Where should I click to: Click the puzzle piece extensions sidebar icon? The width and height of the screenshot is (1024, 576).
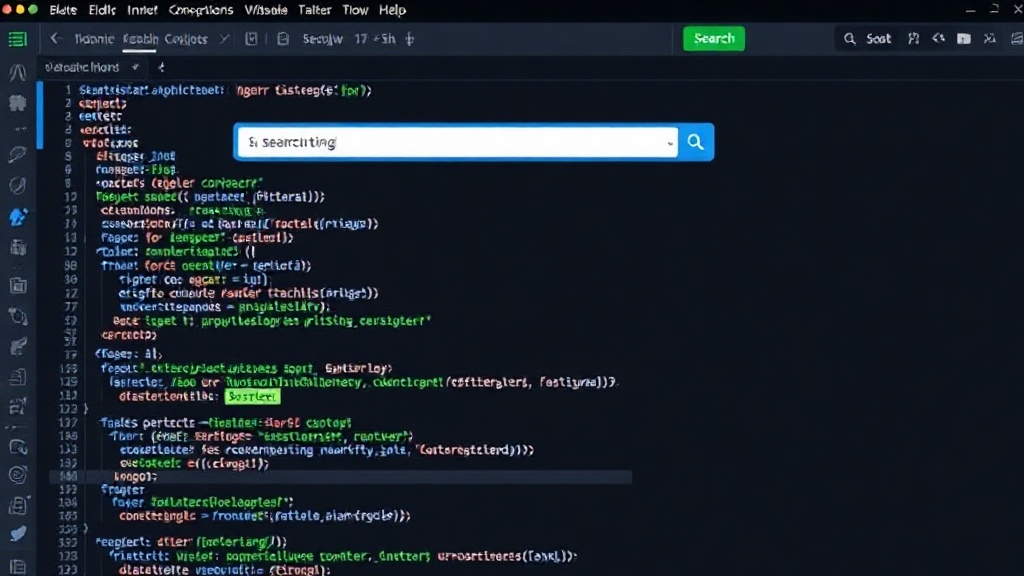[18, 103]
